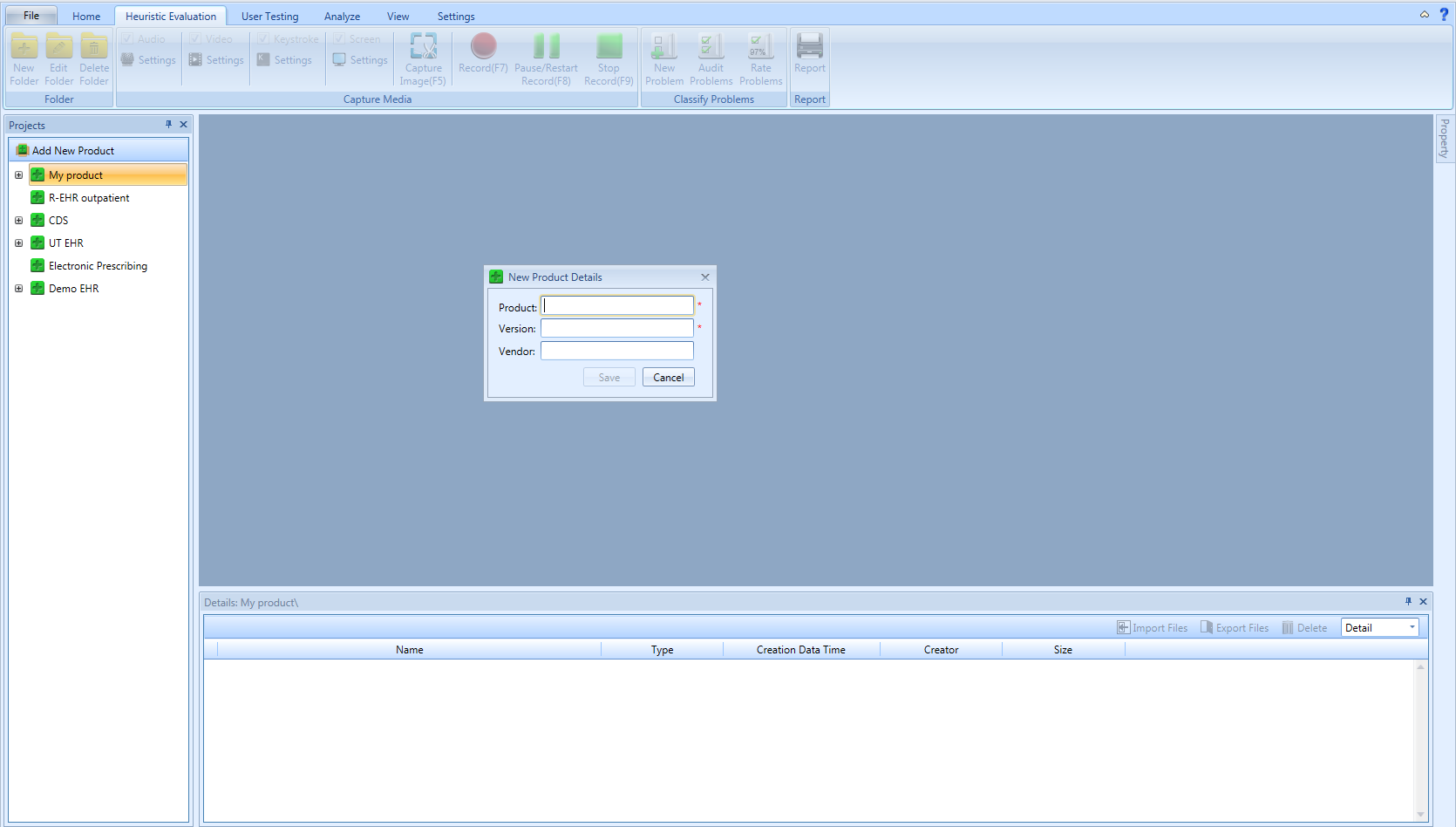Click Add New Product button
This screenshot has height=827, width=1456.
point(73,151)
